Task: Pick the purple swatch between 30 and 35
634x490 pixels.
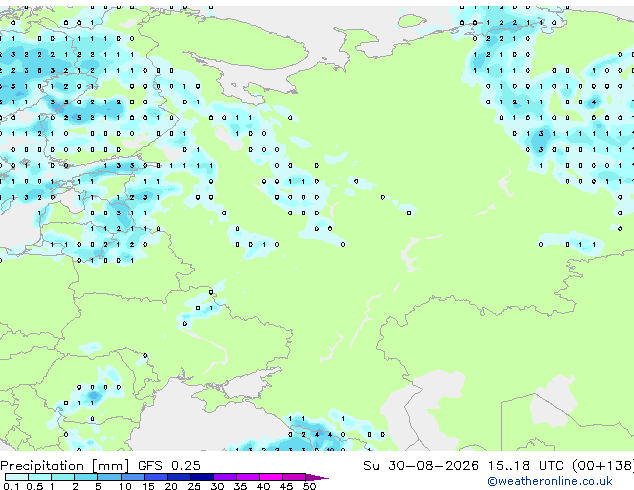Action: (225, 477)
